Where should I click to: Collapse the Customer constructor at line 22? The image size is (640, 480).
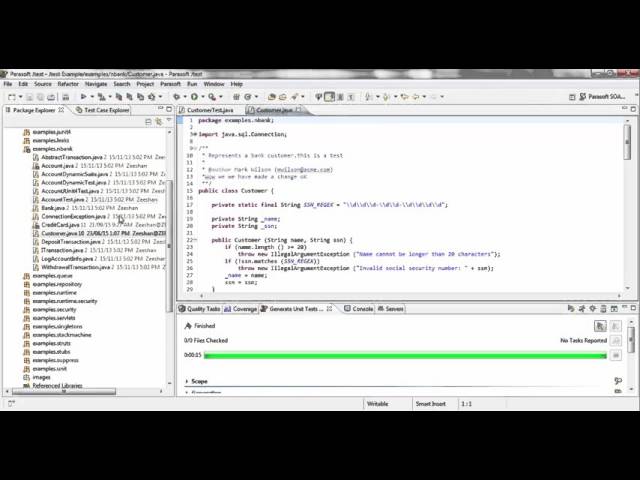[x=194, y=240]
